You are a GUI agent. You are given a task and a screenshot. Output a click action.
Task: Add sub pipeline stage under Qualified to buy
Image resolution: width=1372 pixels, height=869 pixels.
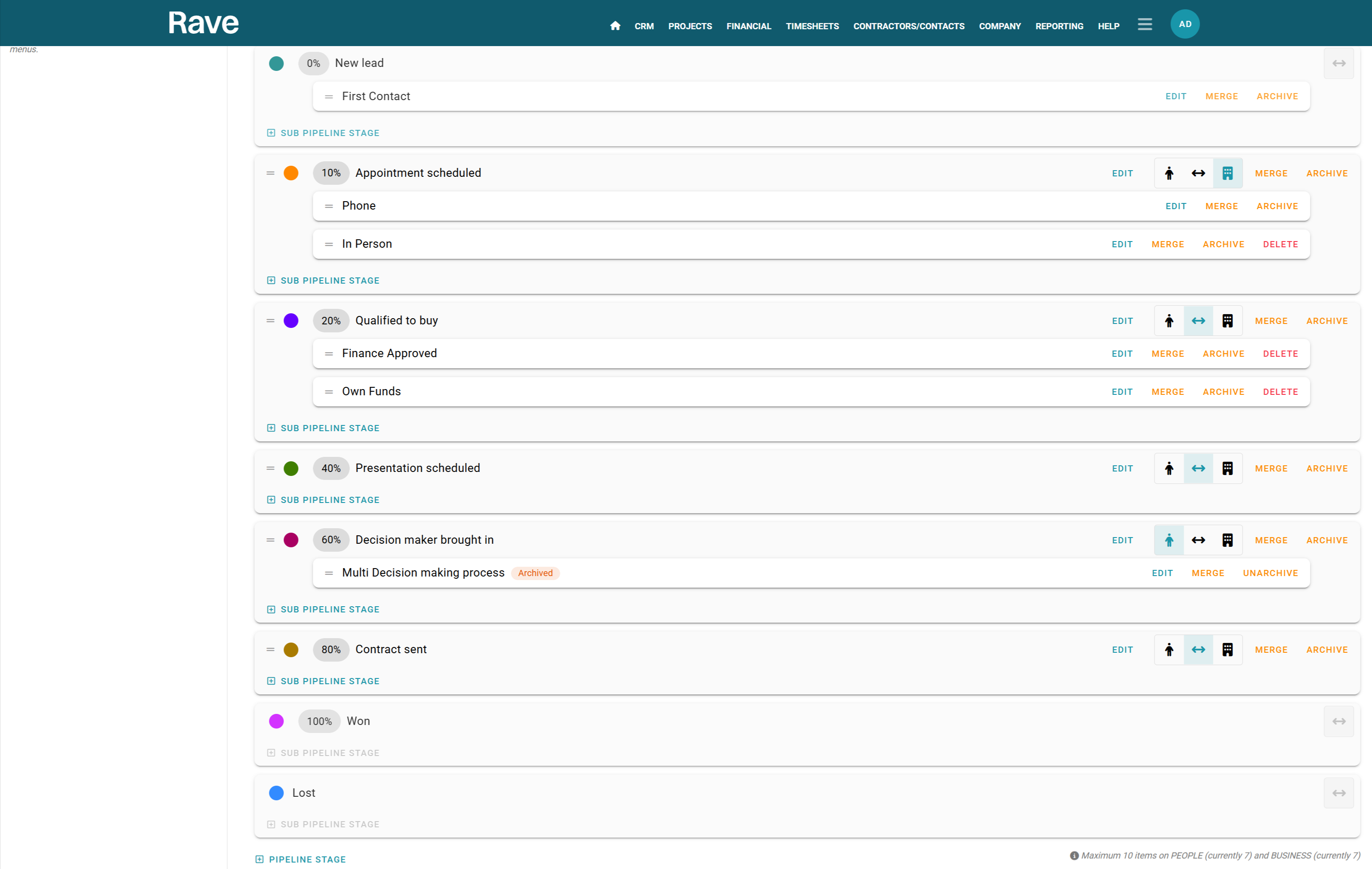point(323,428)
